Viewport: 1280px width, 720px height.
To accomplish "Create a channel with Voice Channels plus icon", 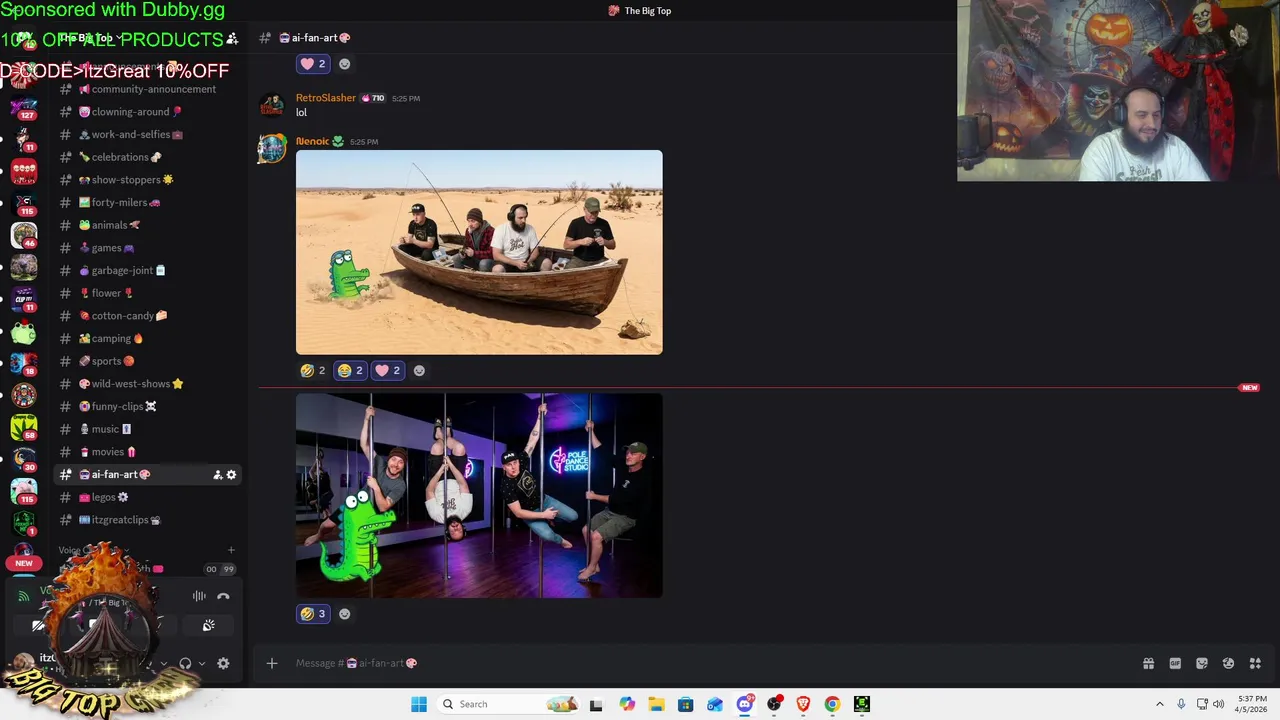I will 231,550.
